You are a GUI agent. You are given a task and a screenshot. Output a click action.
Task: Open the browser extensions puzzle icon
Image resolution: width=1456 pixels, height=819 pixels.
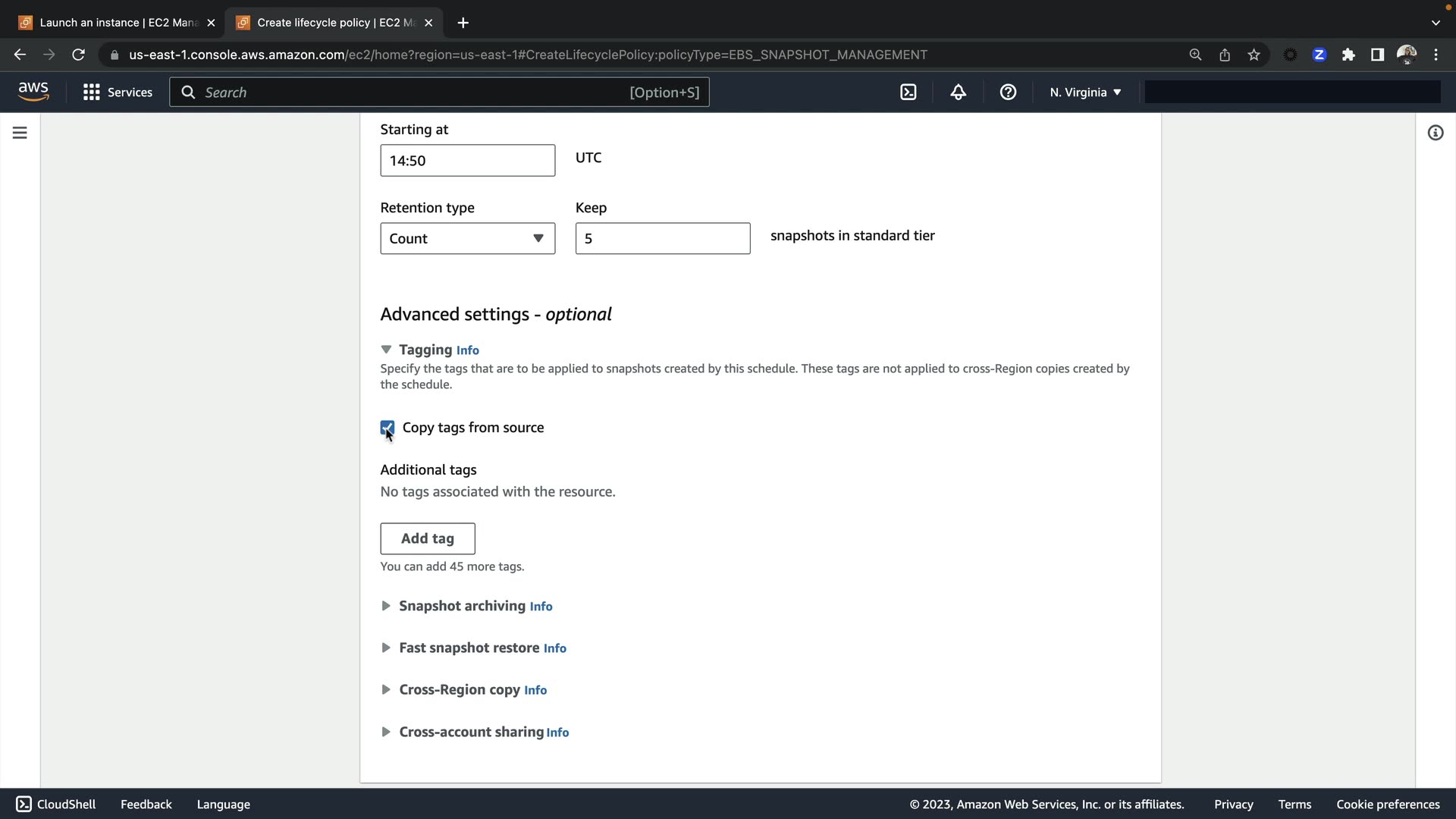point(1348,55)
